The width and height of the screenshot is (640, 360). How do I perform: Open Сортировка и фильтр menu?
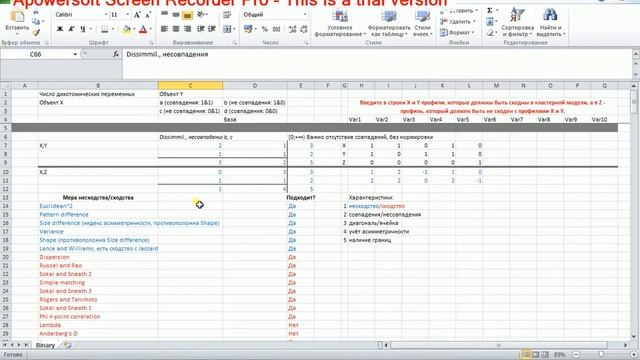click(518, 23)
